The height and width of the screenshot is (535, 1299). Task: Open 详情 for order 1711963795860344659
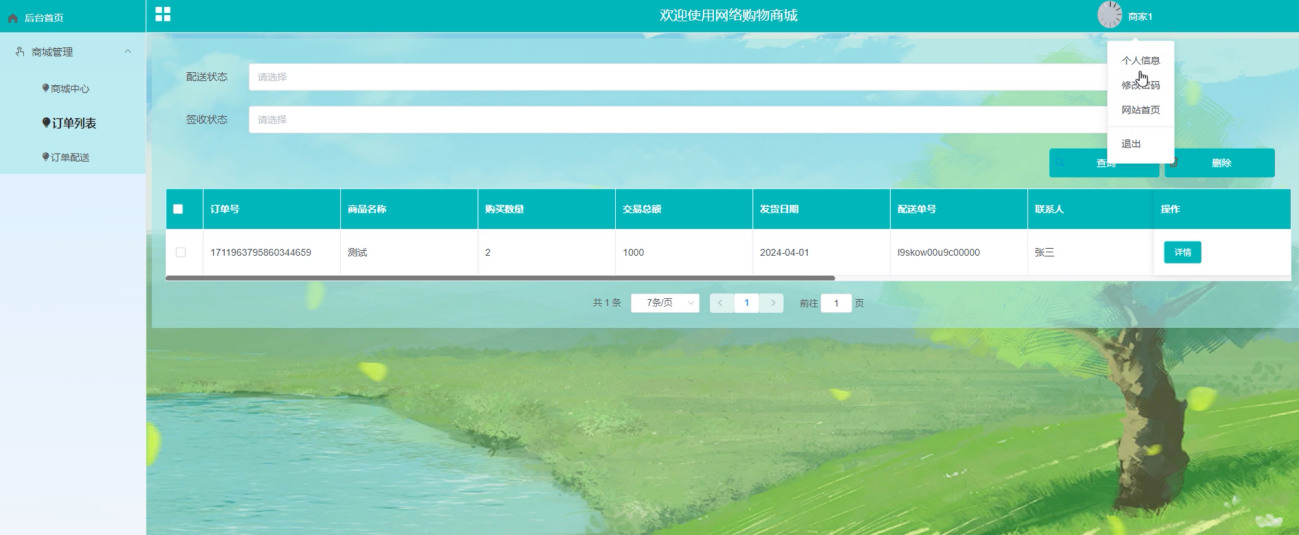pyautogui.click(x=1182, y=252)
